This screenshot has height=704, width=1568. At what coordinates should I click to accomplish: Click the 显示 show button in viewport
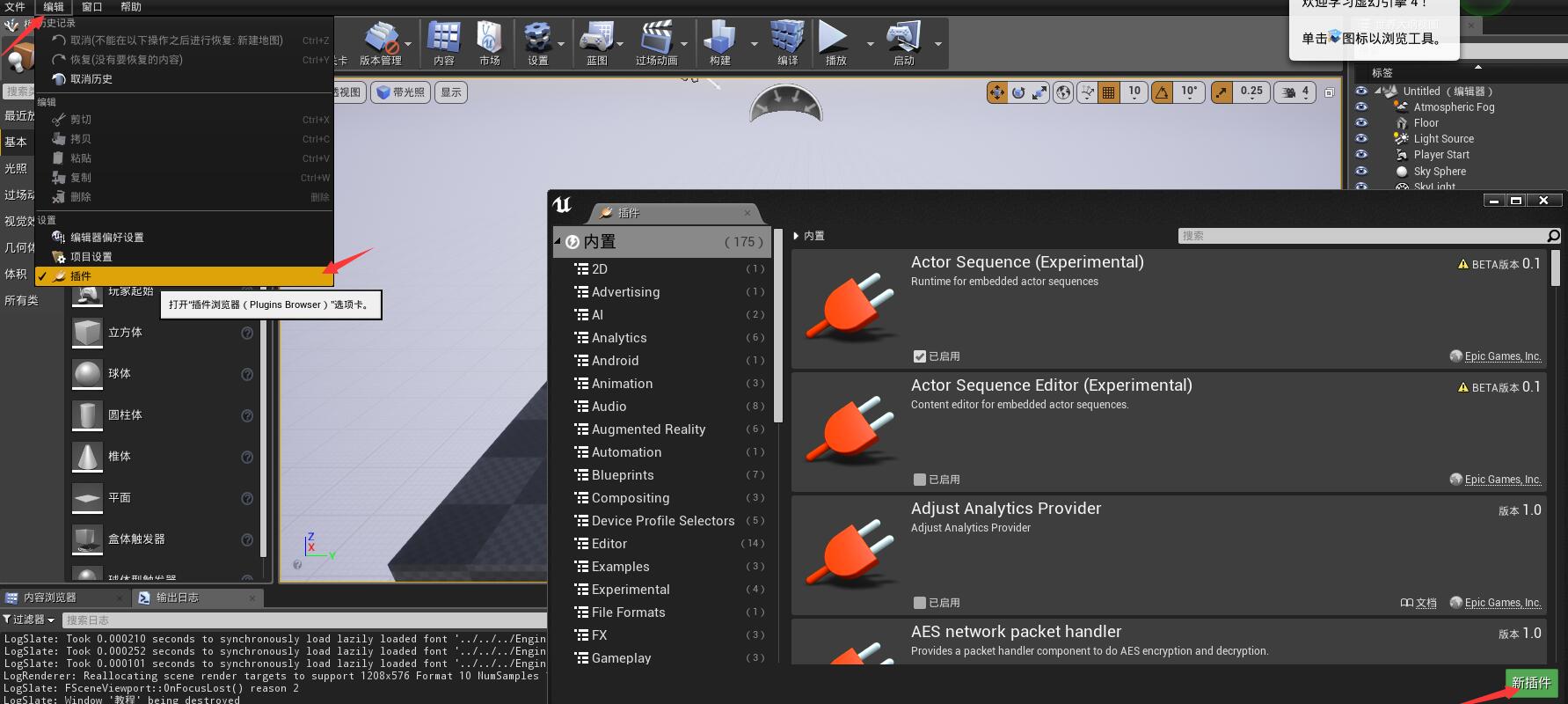451,92
